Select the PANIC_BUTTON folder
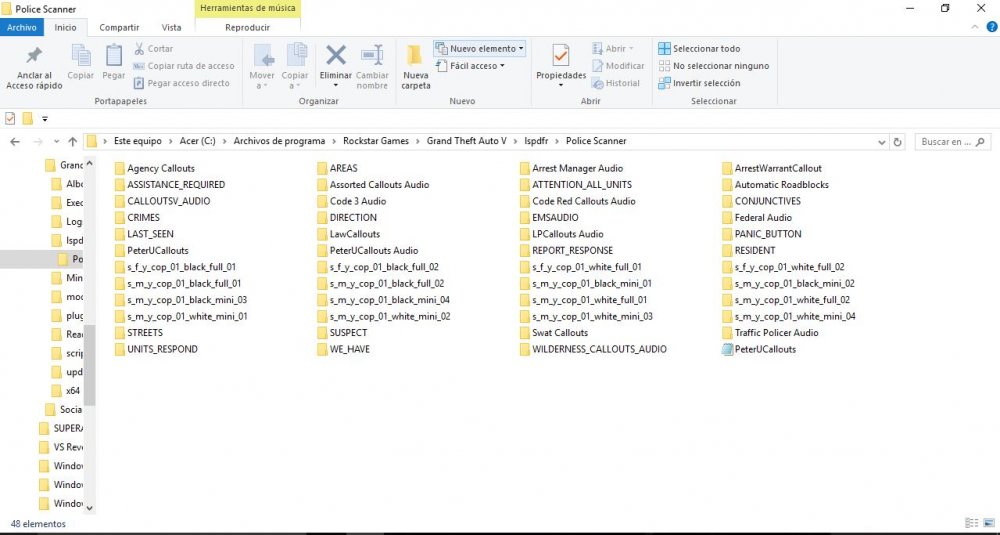 point(761,234)
